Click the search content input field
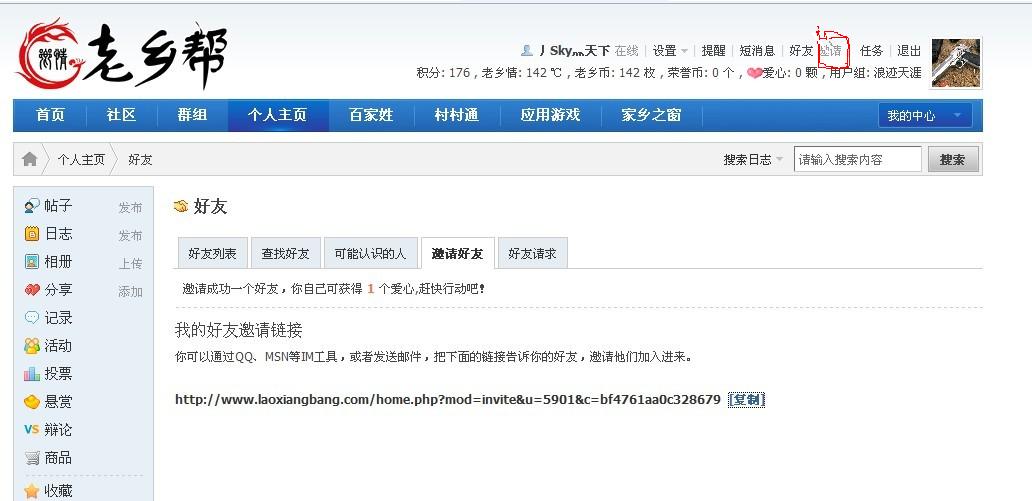1032x501 pixels. [x=857, y=160]
